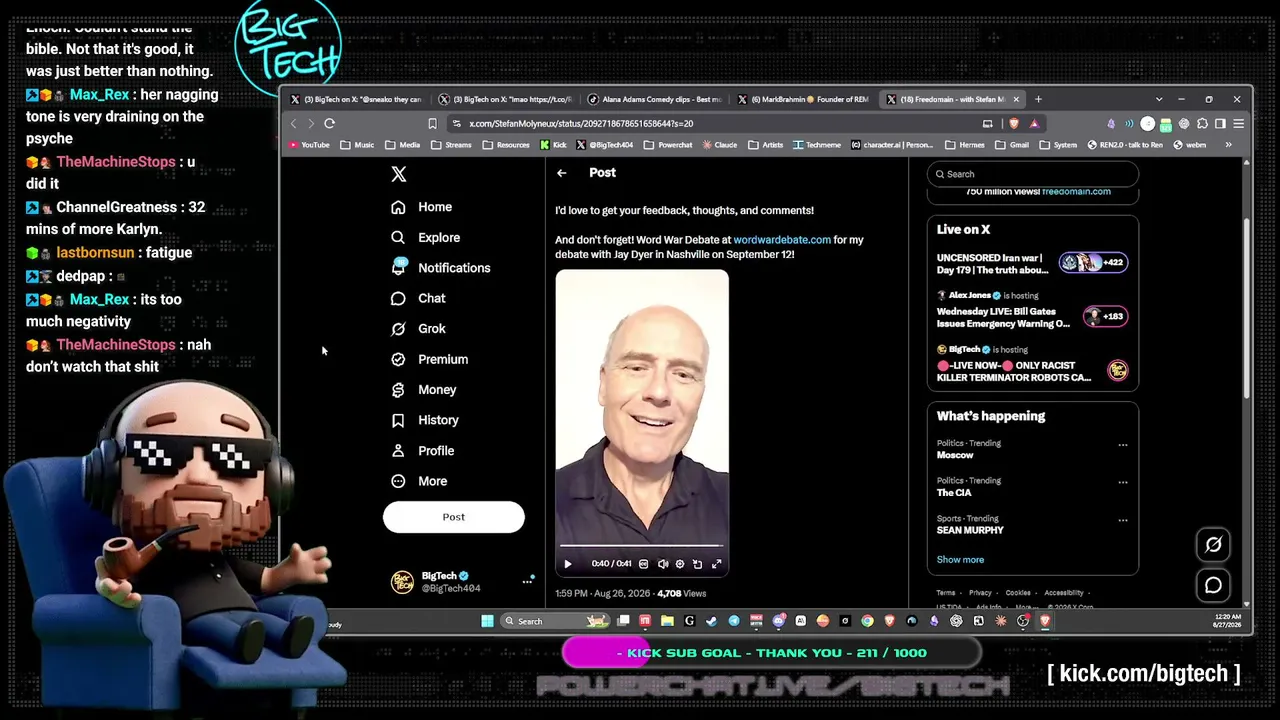1280x720 pixels.
Task: Open the Resources bookmarks folder
Action: (506, 145)
